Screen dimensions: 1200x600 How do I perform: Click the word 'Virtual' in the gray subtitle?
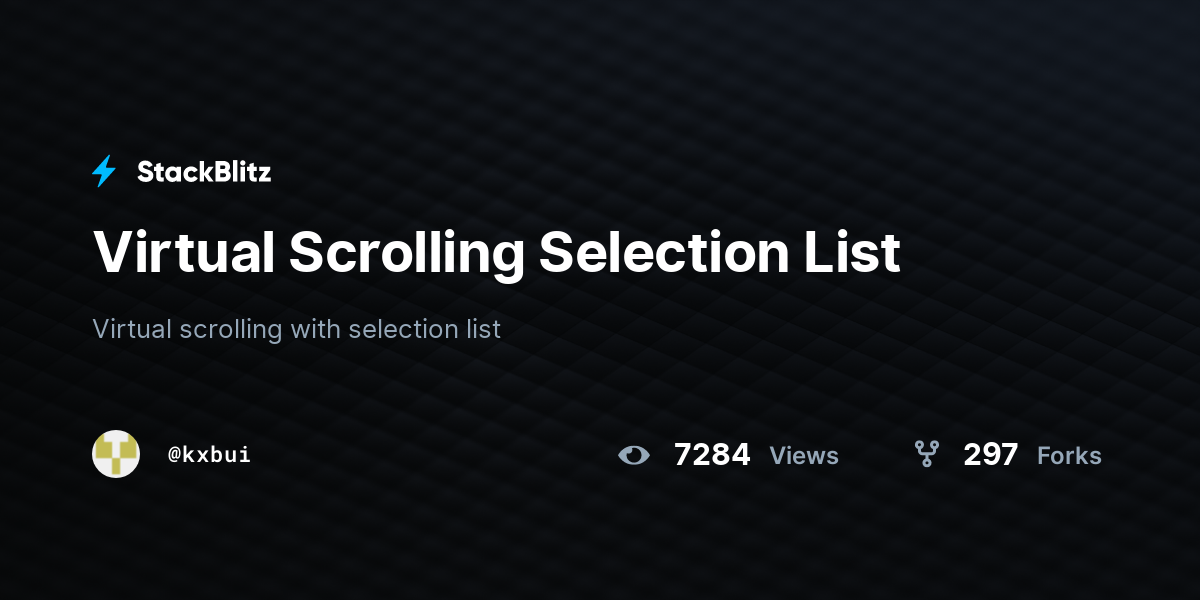131,328
